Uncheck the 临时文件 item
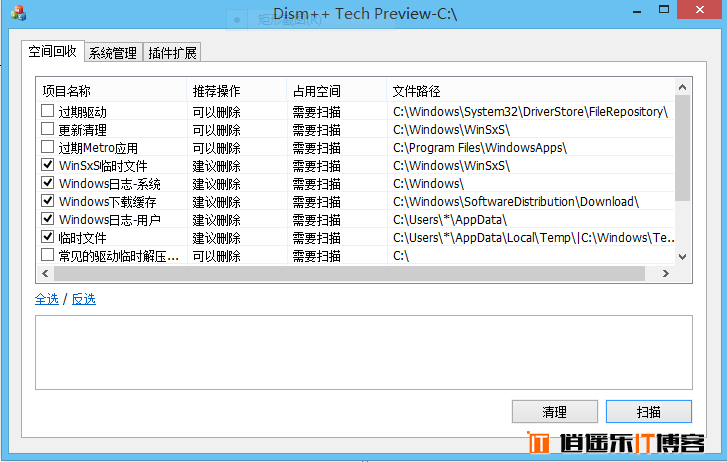This screenshot has height=462, width=727. [x=47, y=237]
